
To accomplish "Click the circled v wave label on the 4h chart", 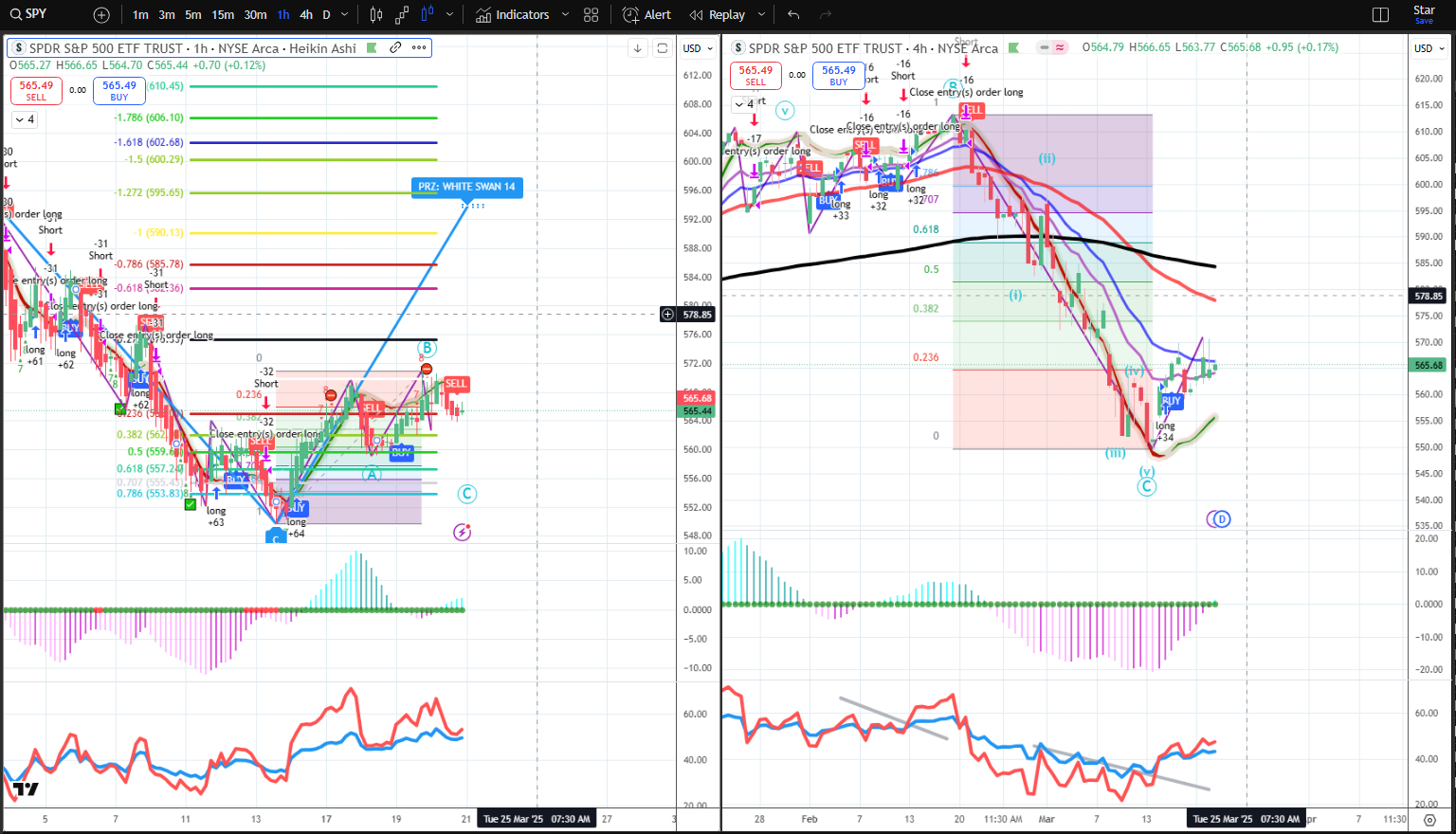I will 785,111.
